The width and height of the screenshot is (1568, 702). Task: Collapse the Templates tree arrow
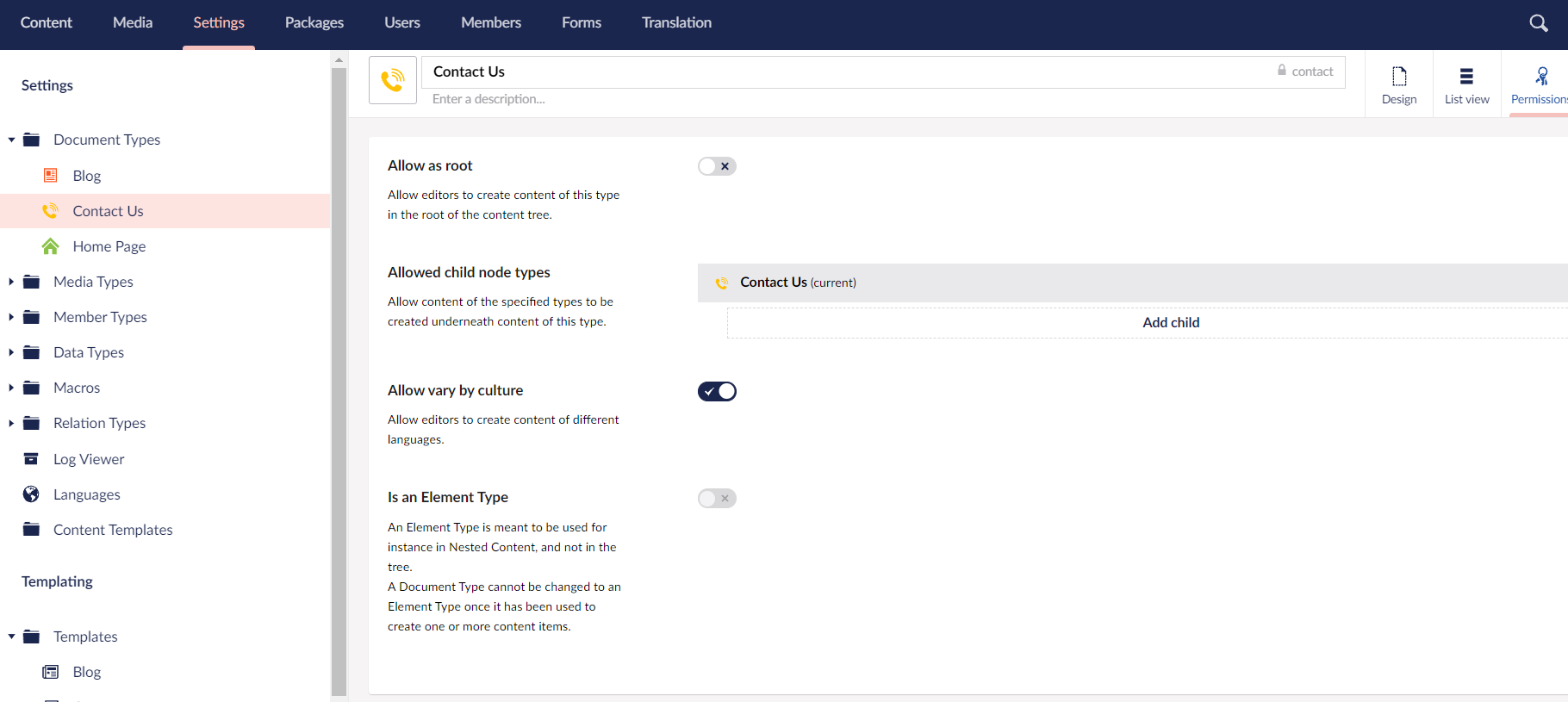pos(11,637)
